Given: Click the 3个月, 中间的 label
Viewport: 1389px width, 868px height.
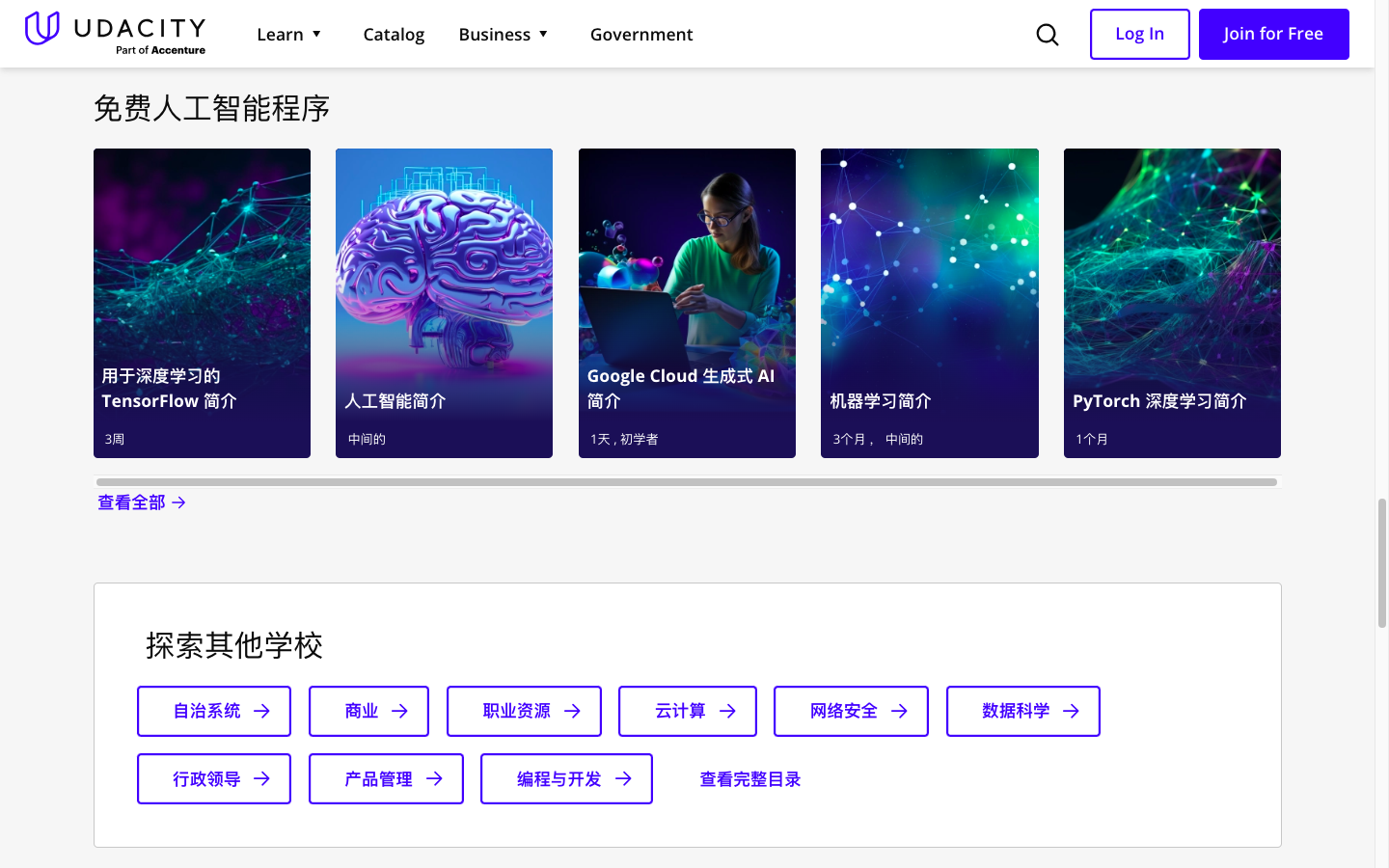Looking at the screenshot, I should [x=878, y=439].
